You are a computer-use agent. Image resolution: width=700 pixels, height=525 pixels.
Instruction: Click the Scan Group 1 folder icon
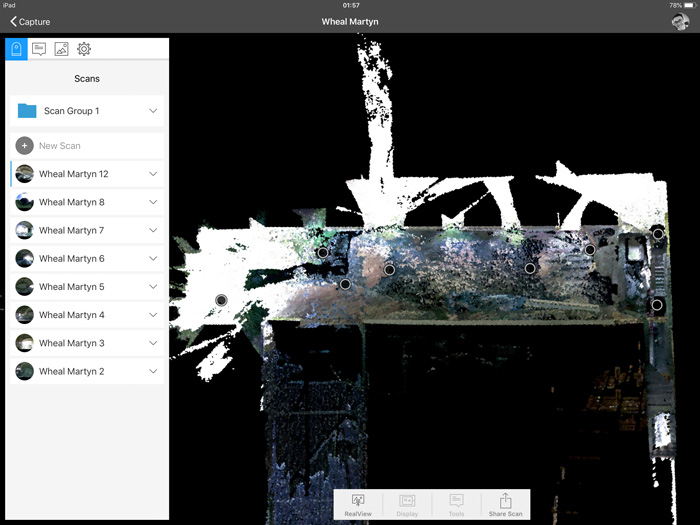[27, 111]
